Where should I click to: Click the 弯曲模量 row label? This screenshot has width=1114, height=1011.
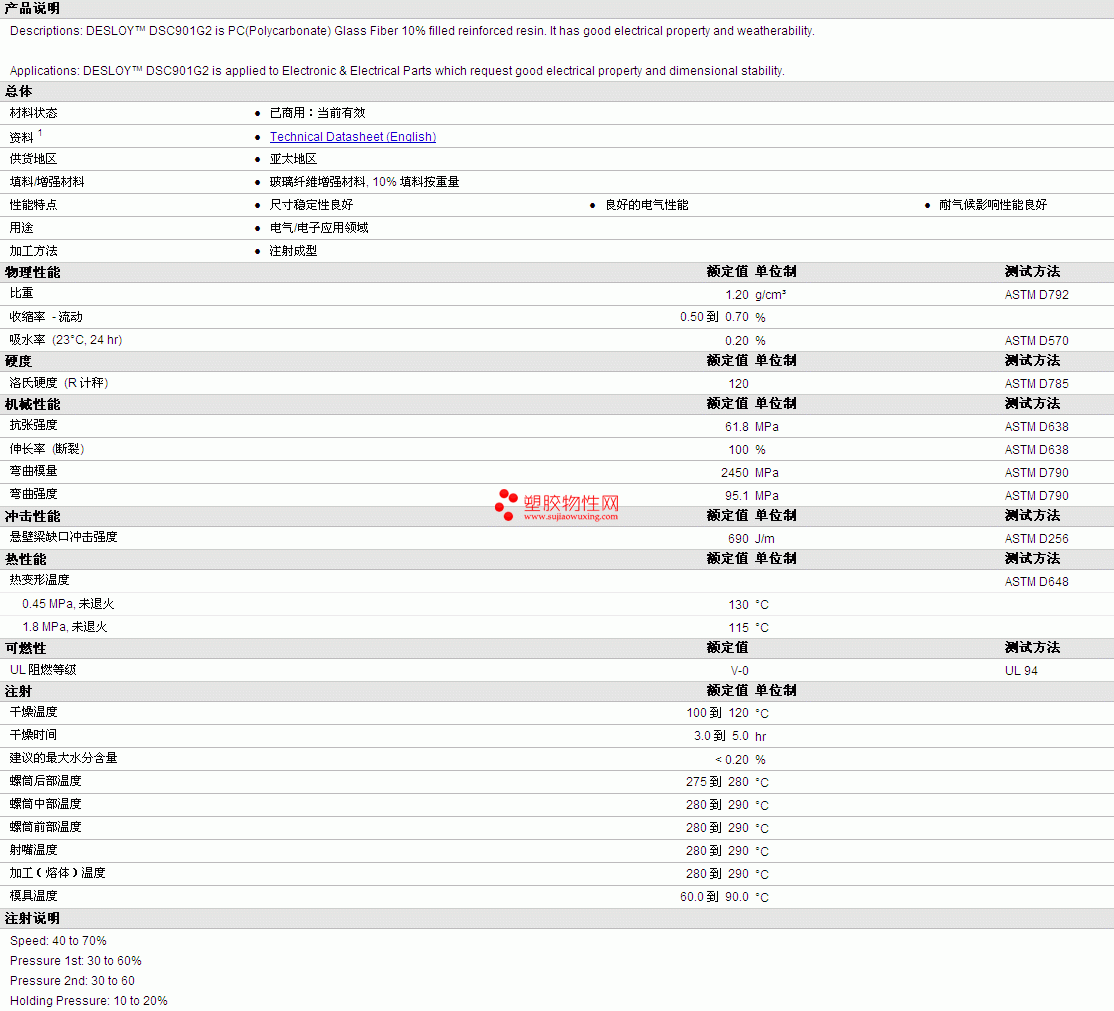click(x=33, y=471)
